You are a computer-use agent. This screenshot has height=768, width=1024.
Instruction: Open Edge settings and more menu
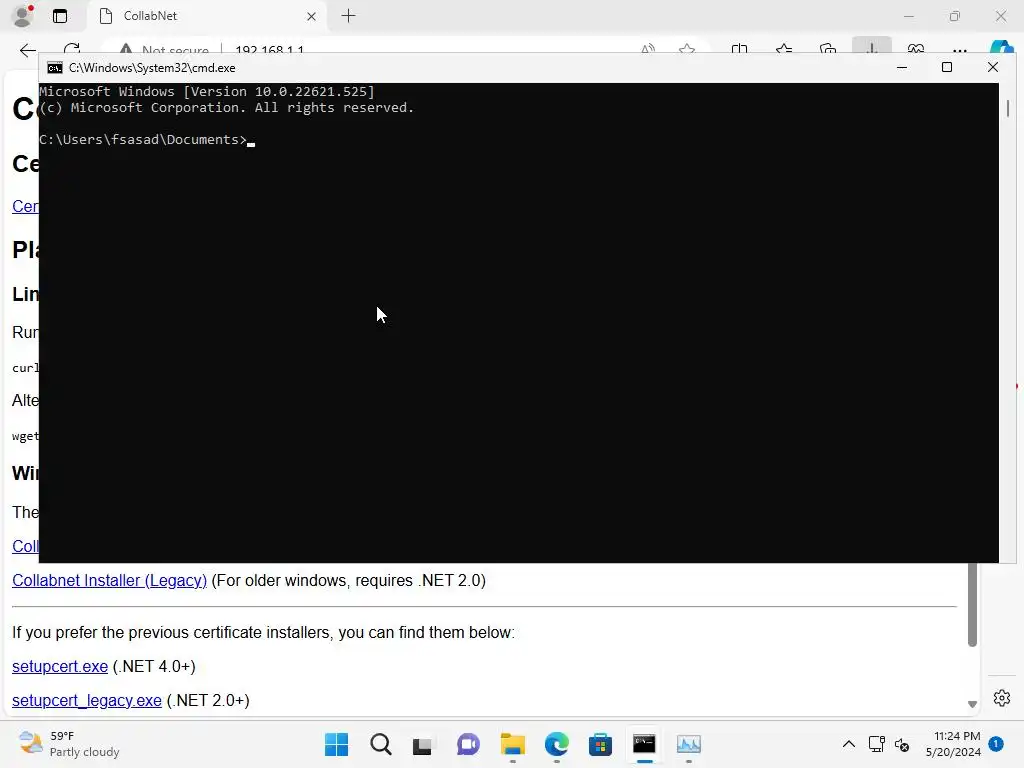click(x=959, y=50)
